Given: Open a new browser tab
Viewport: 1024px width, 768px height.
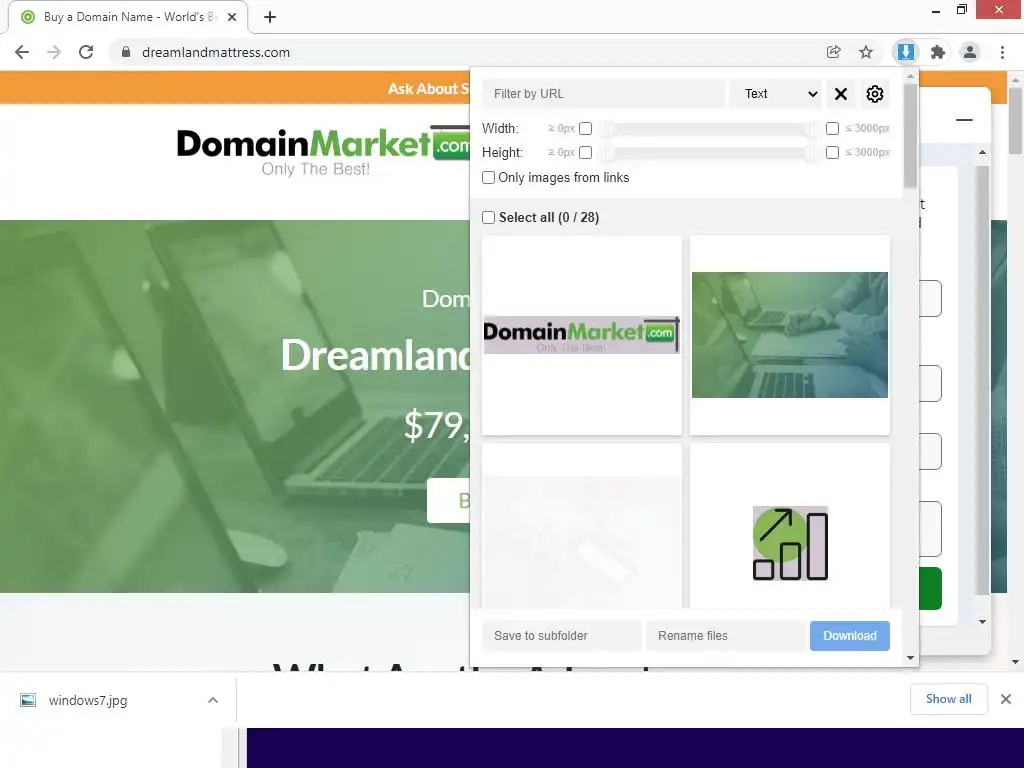Looking at the screenshot, I should 270,17.
